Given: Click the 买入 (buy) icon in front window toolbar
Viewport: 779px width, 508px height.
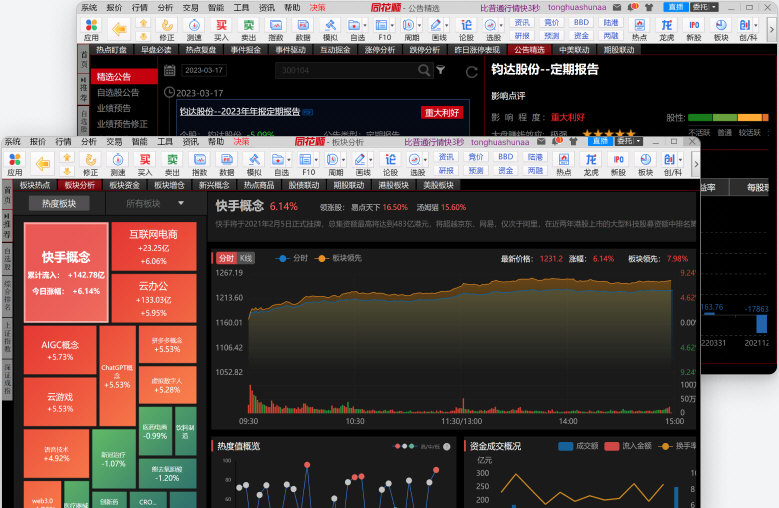Looking at the screenshot, I should (145, 162).
